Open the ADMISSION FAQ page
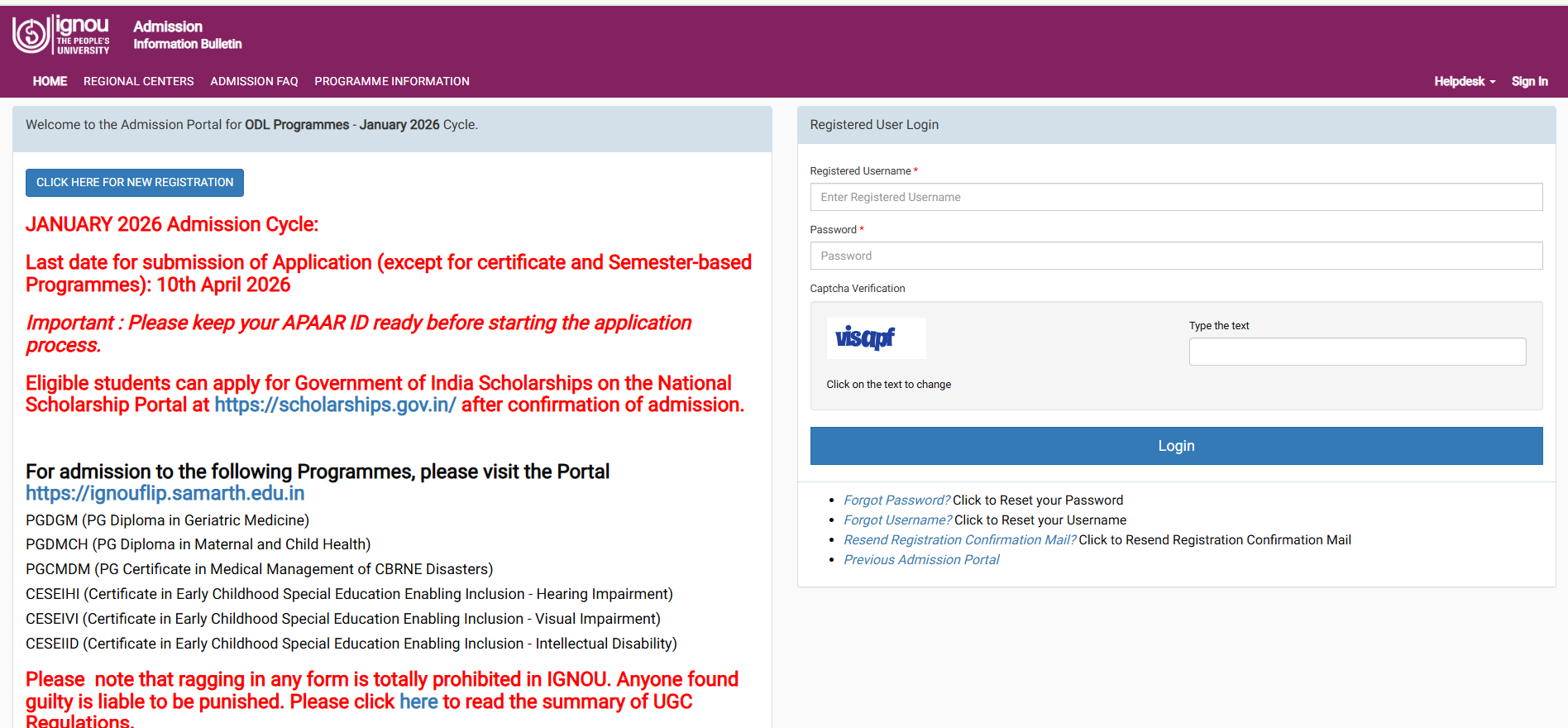Screen dimensions: 1568x728 254,81
